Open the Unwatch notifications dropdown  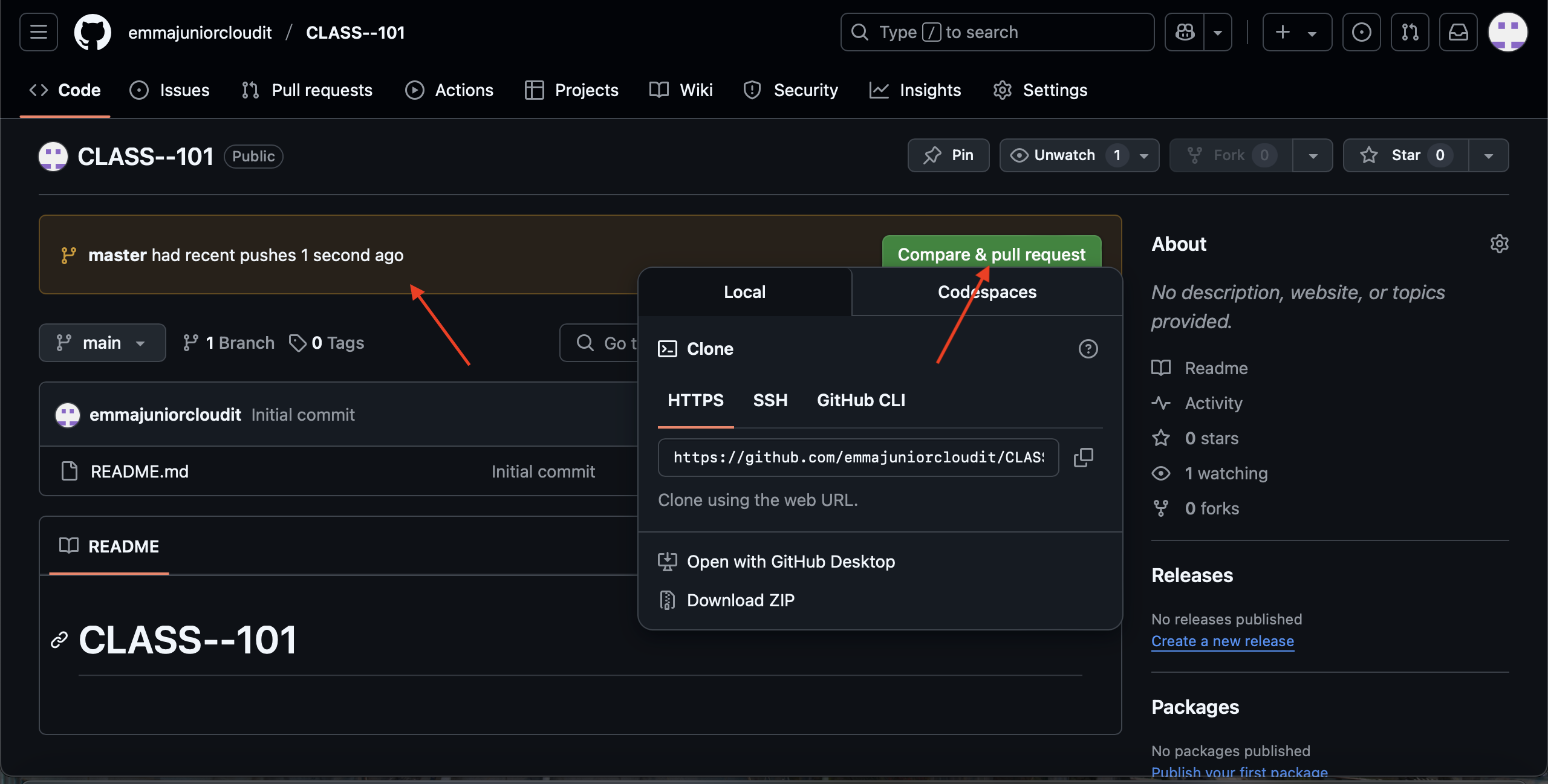(x=1079, y=155)
